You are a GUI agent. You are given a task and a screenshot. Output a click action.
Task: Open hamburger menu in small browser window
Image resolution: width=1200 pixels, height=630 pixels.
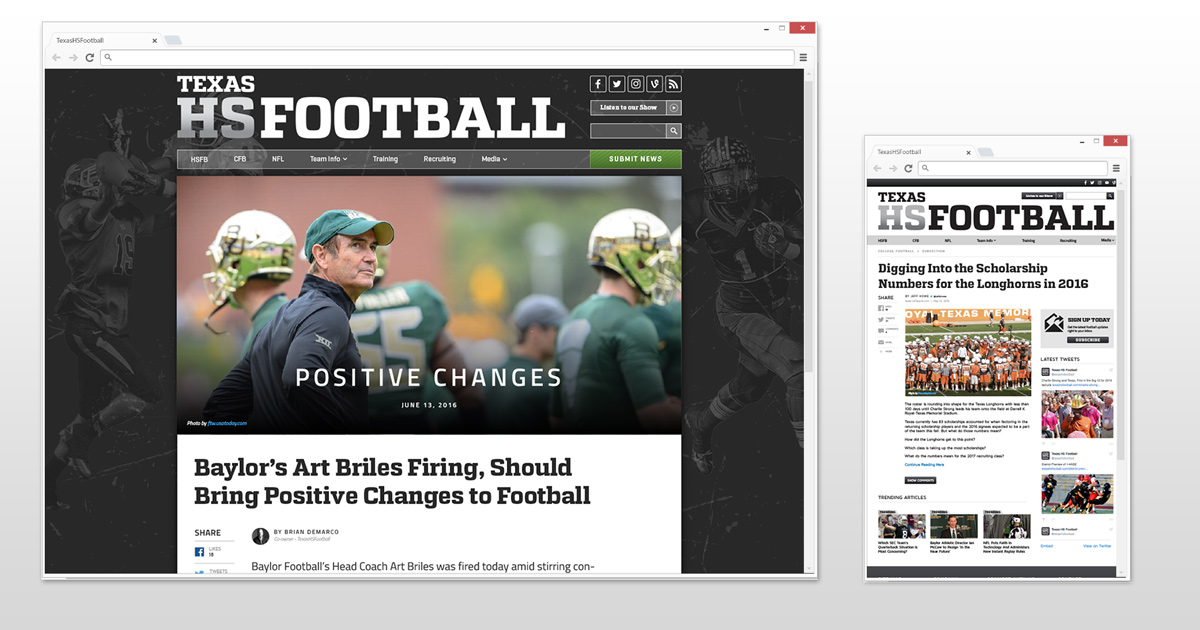(x=1117, y=168)
